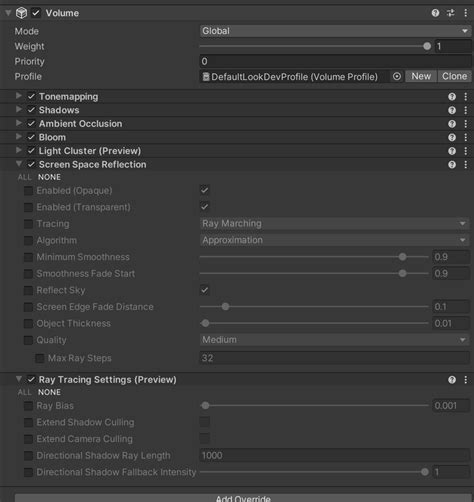
Task: Click the New profile button
Action: (421, 76)
